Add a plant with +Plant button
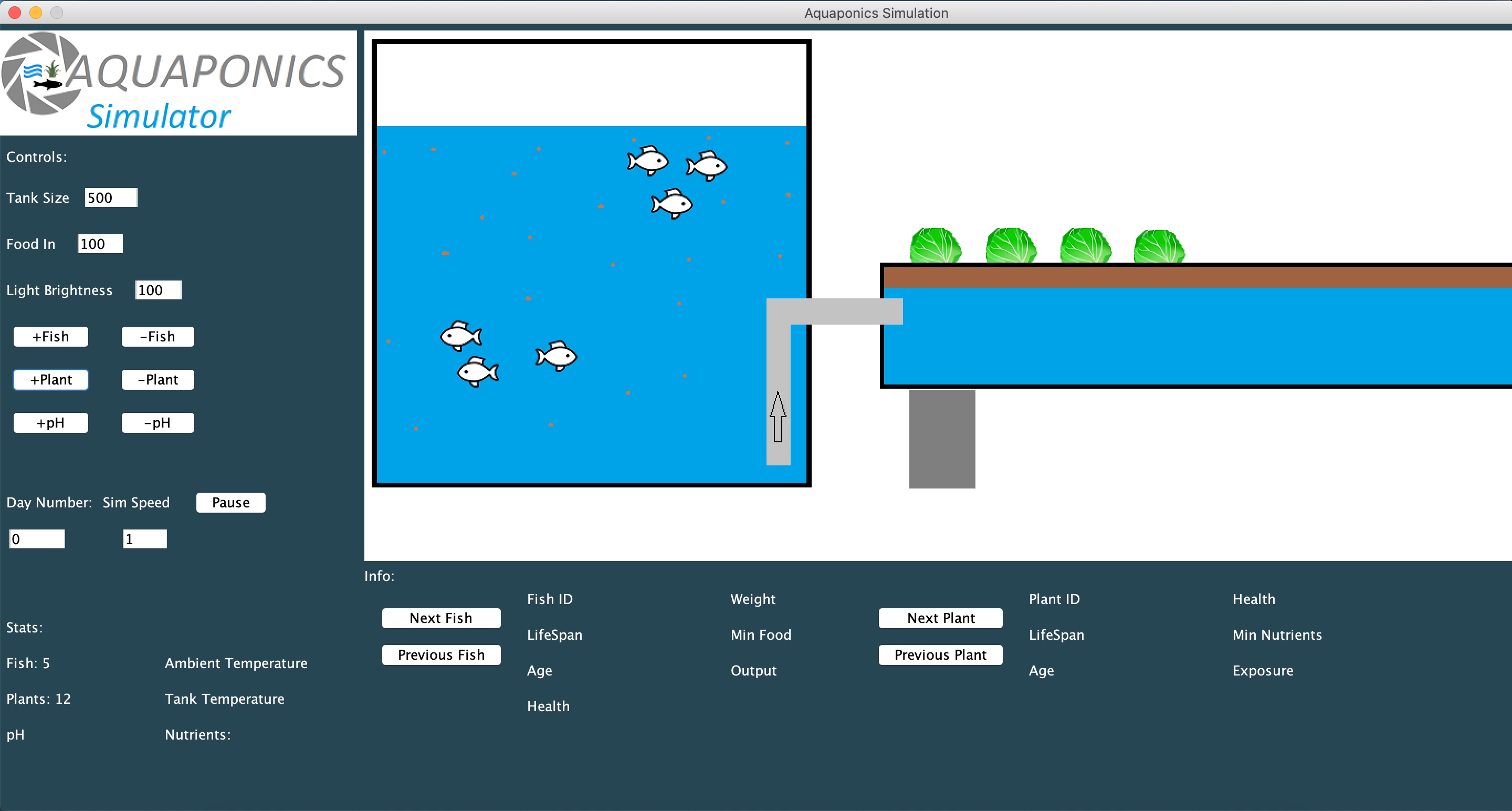 51,379
